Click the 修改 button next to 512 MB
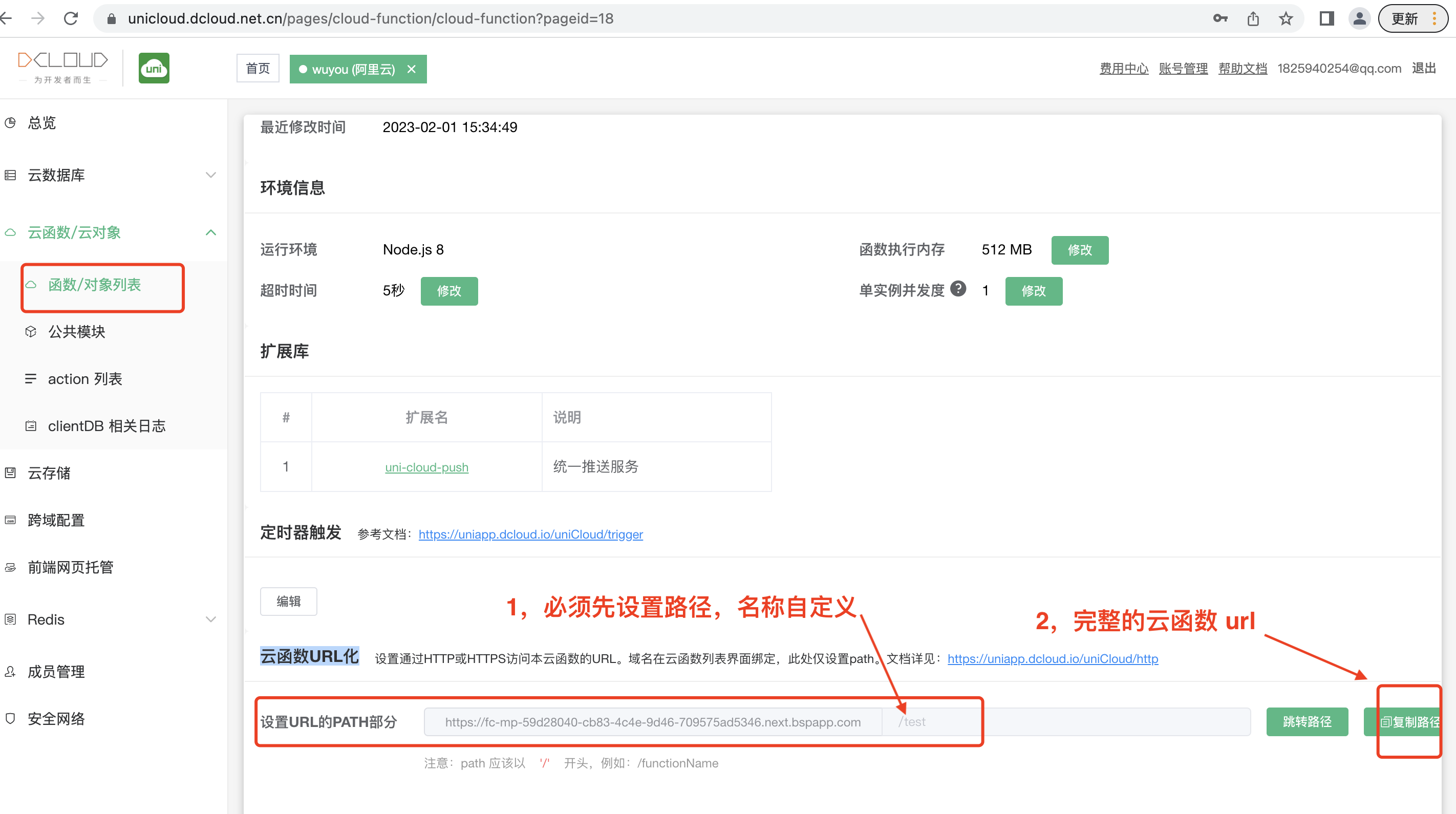1456x814 pixels. (1080, 250)
